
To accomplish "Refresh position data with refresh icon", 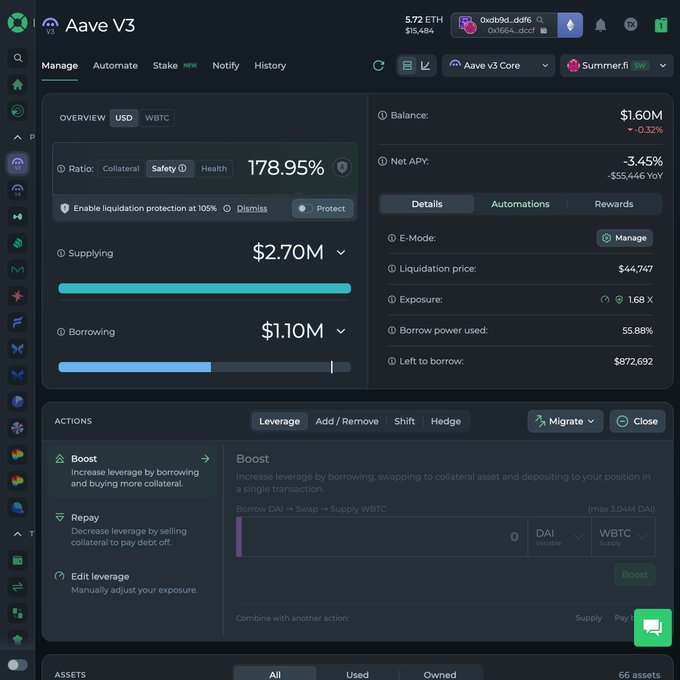I will pos(378,65).
